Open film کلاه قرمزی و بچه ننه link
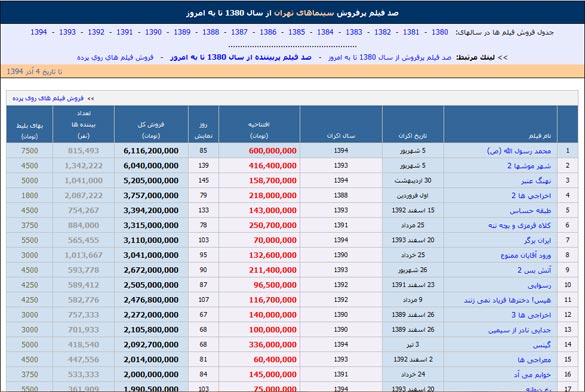 [x=519, y=226]
